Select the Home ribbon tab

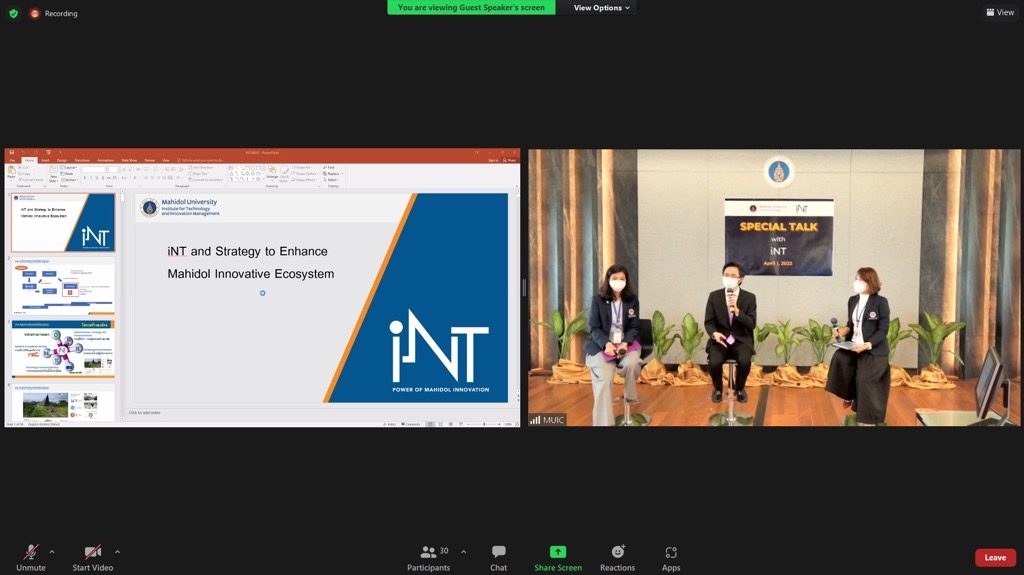pos(29,160)
